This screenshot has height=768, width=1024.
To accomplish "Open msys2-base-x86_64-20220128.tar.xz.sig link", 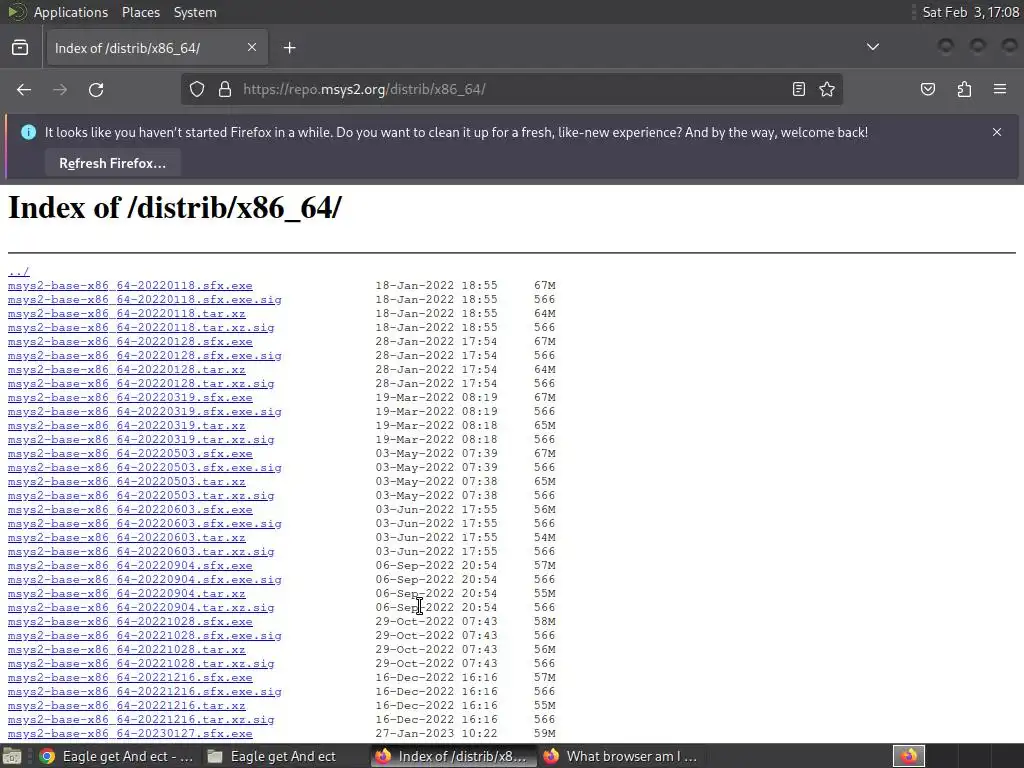I will (141, 384).
